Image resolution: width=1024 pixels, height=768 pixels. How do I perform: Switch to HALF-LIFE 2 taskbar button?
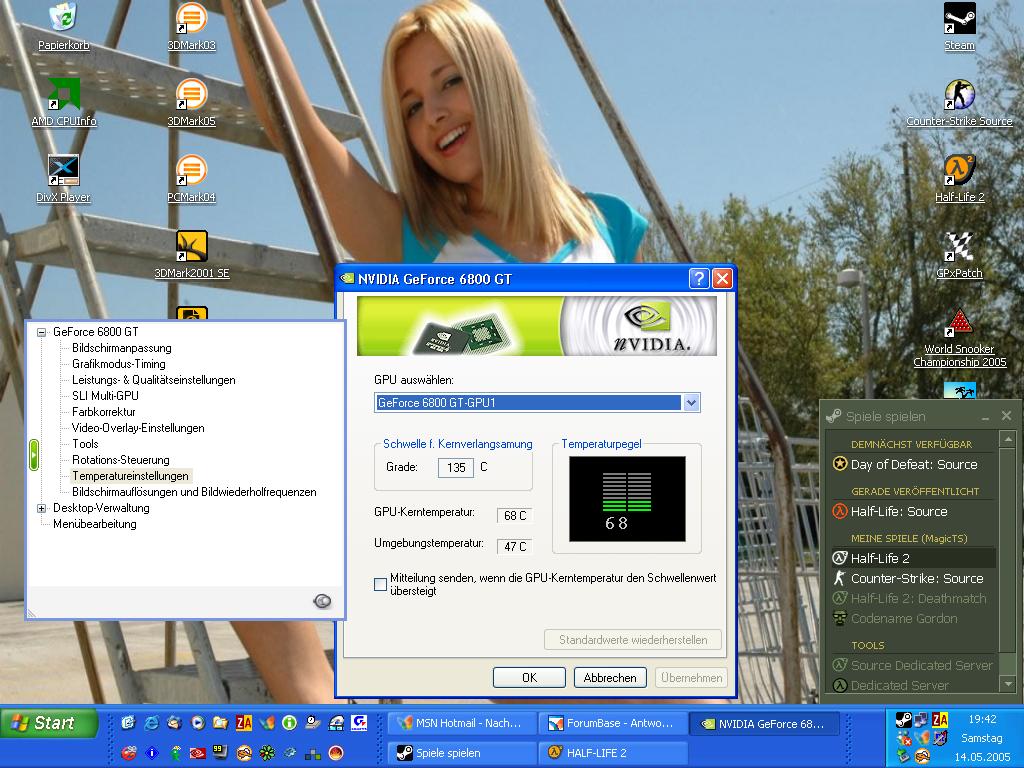tap(613, 753)
